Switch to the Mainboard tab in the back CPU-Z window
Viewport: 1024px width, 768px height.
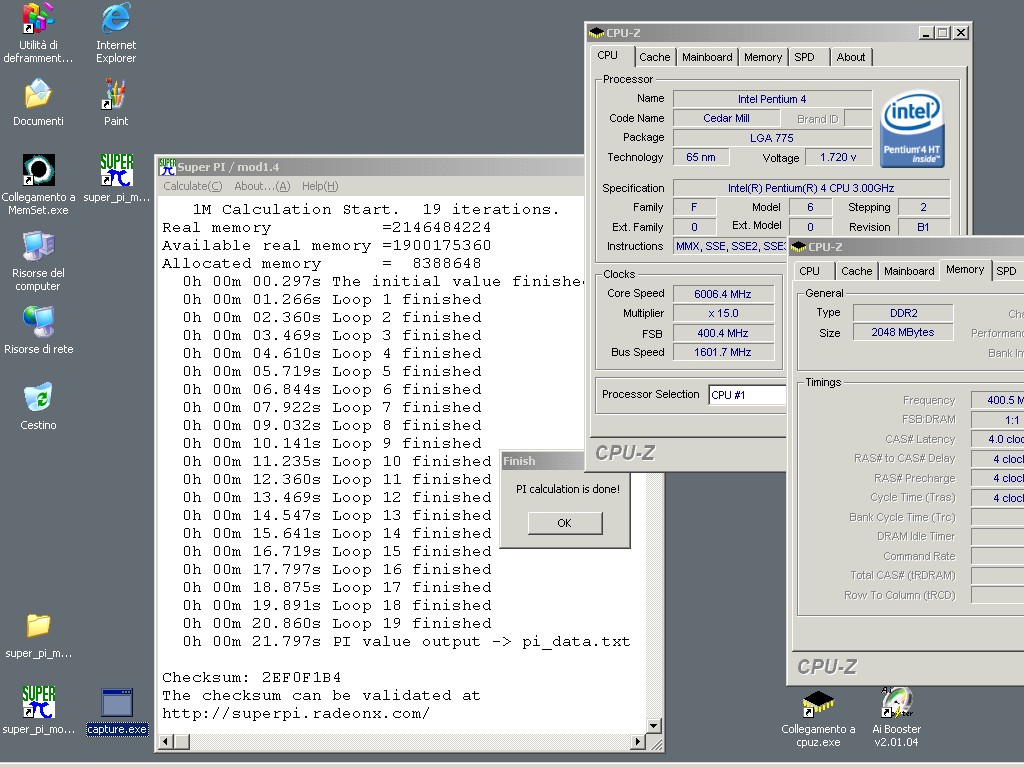click(707, 57)
